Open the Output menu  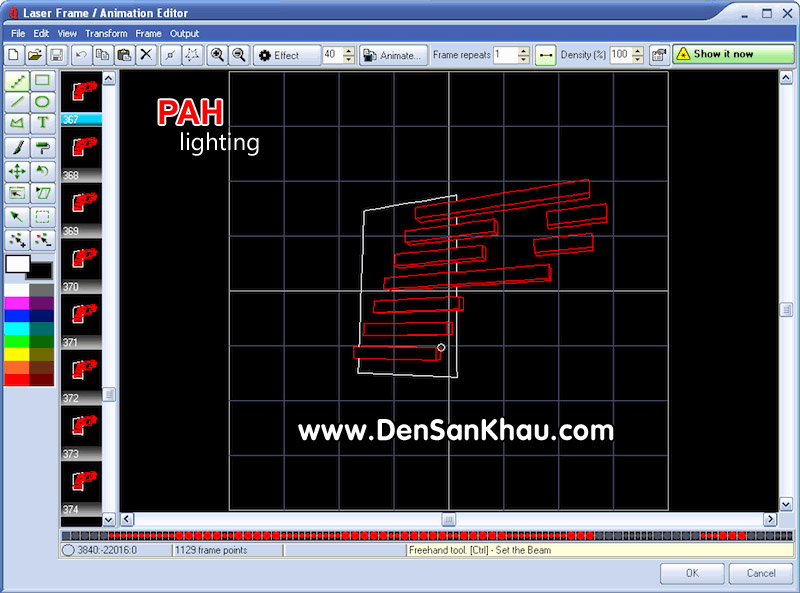[x=184, y=34]
